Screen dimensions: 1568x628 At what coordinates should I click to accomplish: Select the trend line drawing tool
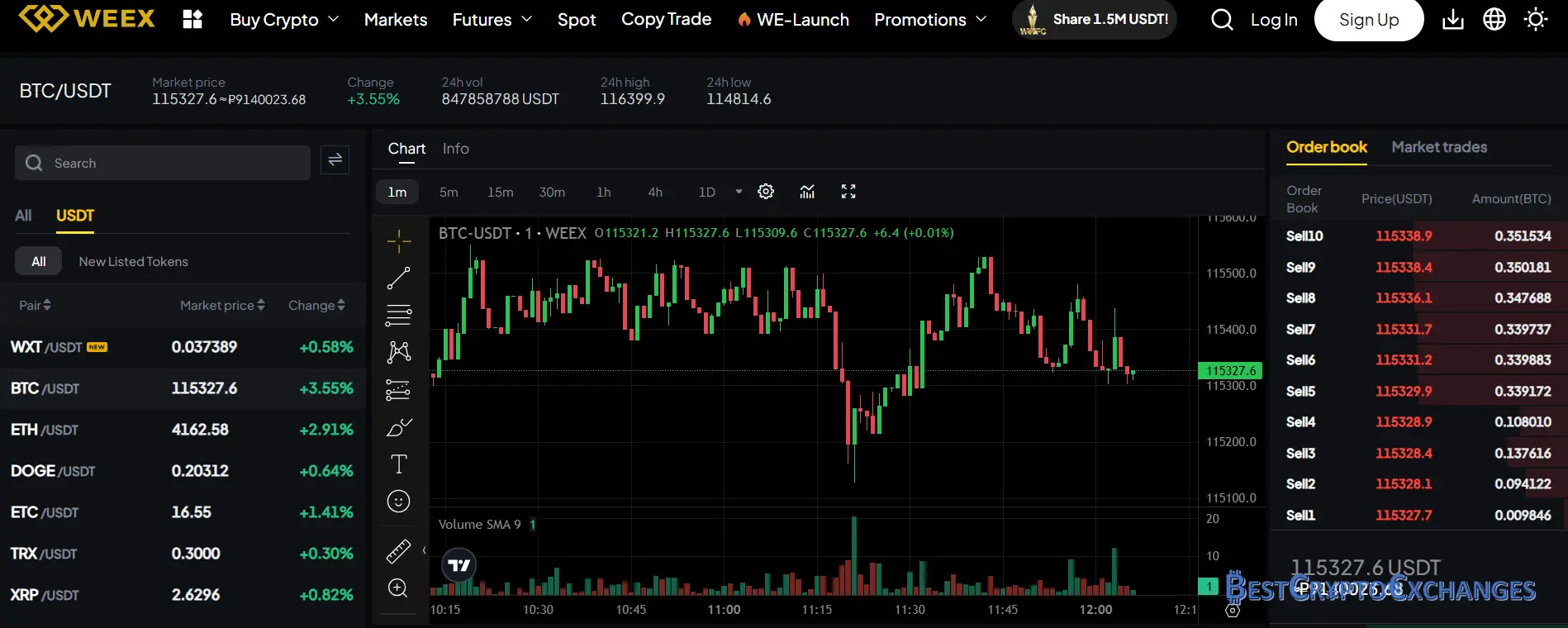398,278
